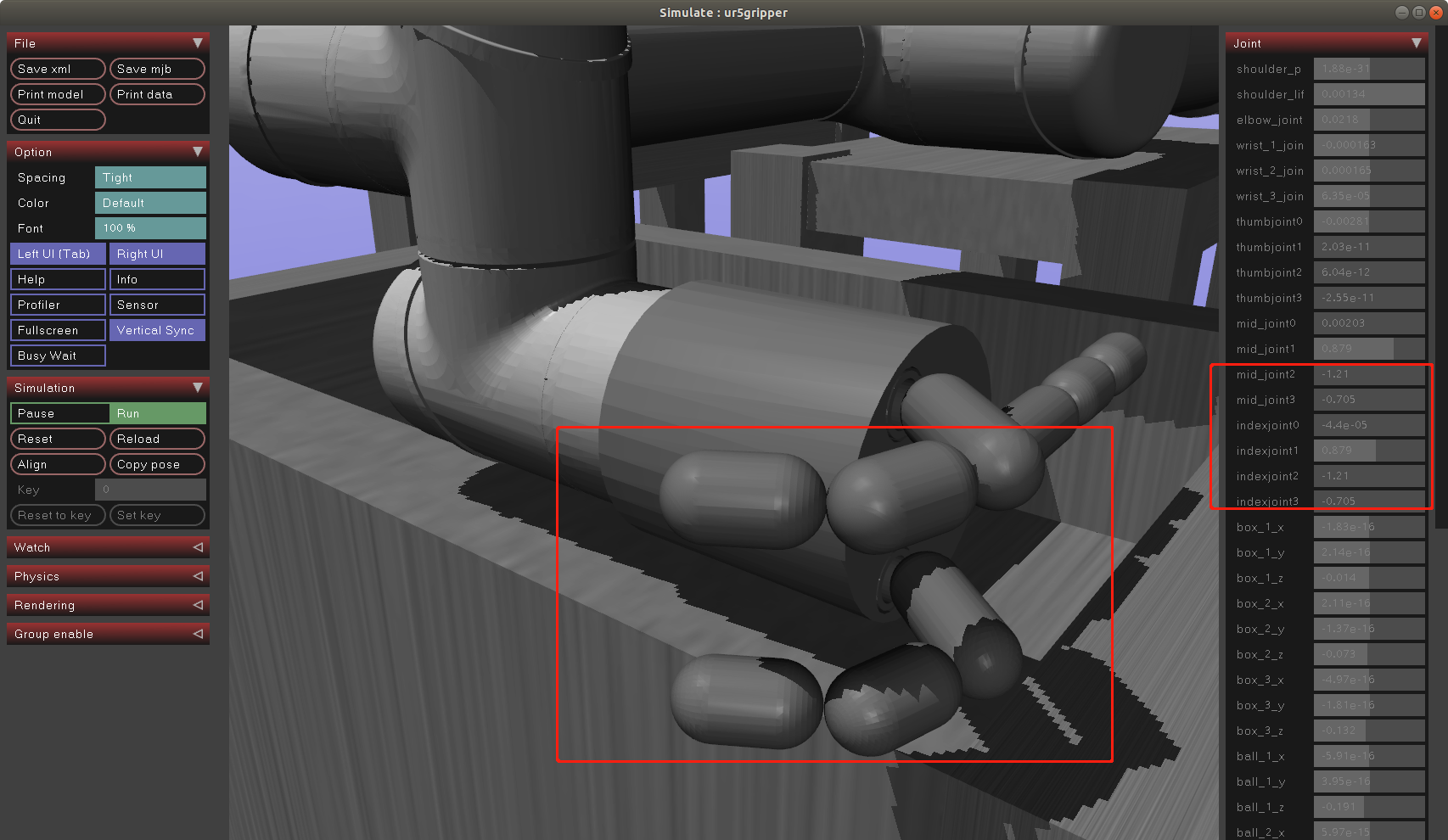Adjust the mid_joint2 slider
Screen dimensions: 1448x840
(1369, 374)
